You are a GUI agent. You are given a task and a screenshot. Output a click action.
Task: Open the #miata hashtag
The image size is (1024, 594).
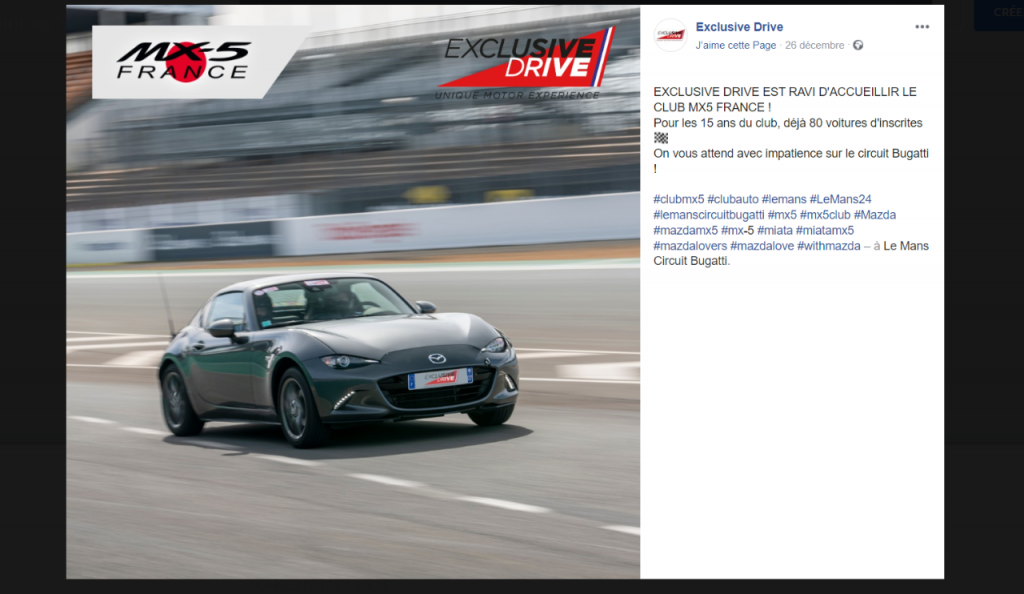(x=775, y=230)
